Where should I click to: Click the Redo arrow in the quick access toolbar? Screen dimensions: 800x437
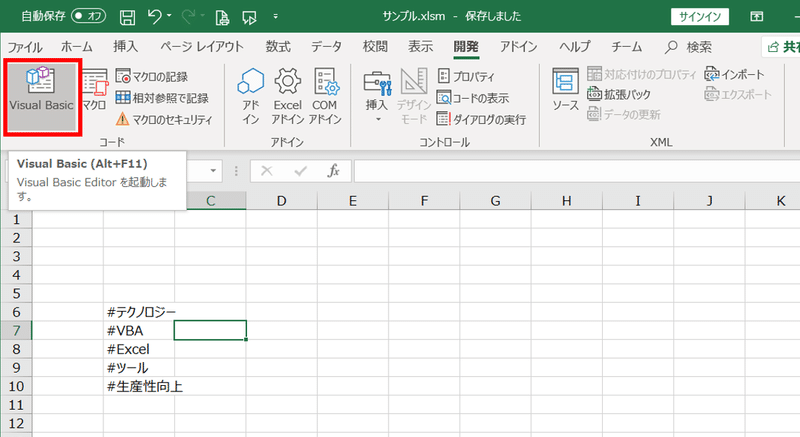[188, 16]
